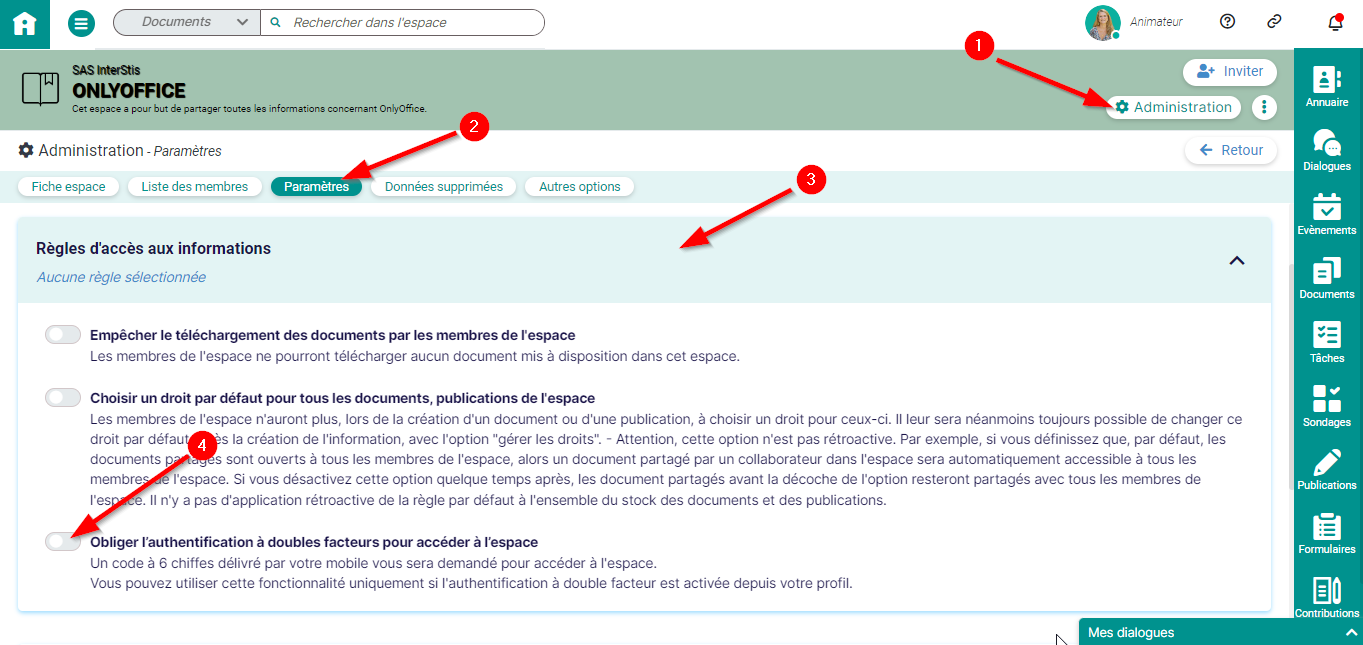The height and width of the screenshot is (645, 1363).
Task: Open the notifications bell
Action: tap(1335, 22)
